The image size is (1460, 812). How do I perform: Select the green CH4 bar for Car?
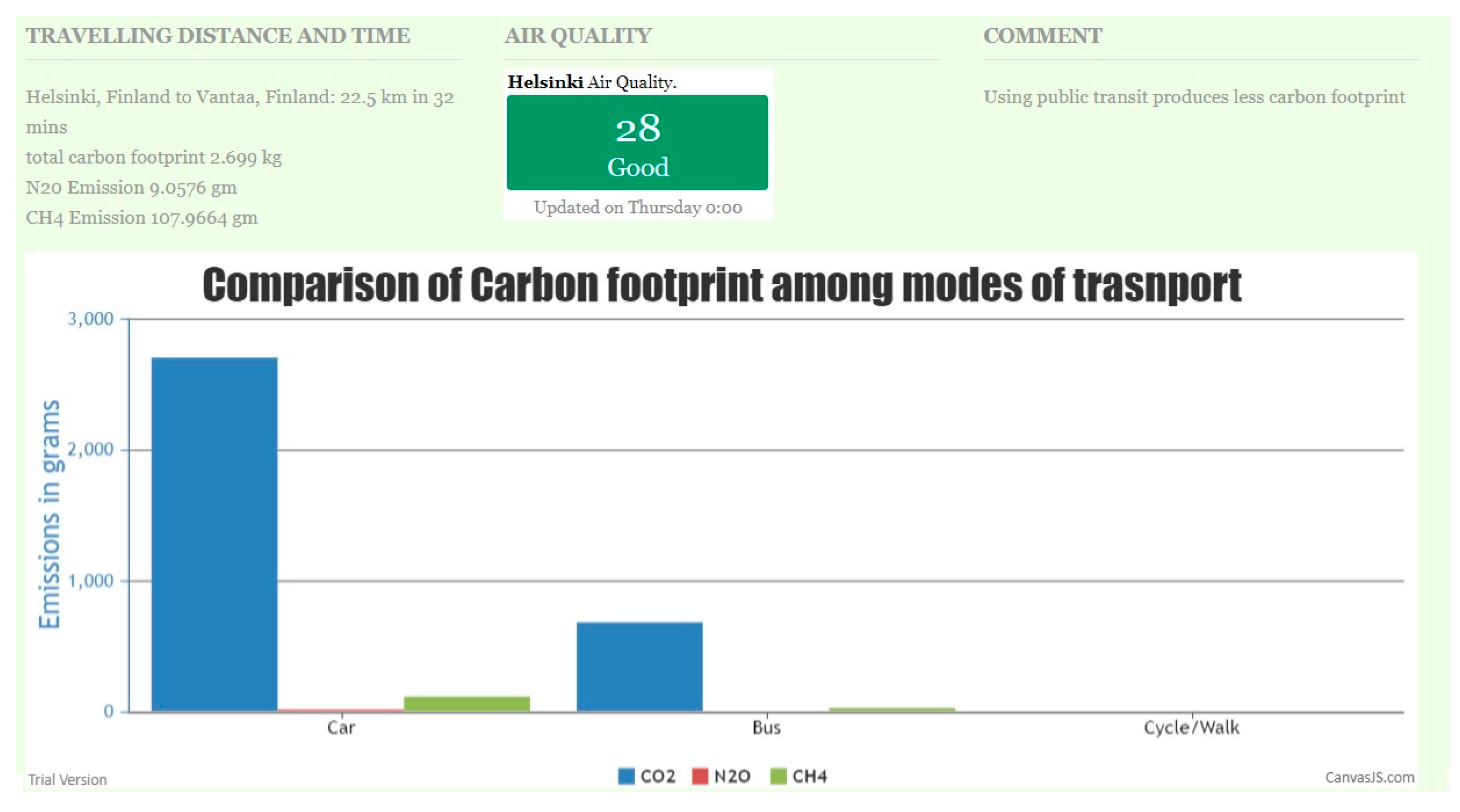[x=467, y=703]
